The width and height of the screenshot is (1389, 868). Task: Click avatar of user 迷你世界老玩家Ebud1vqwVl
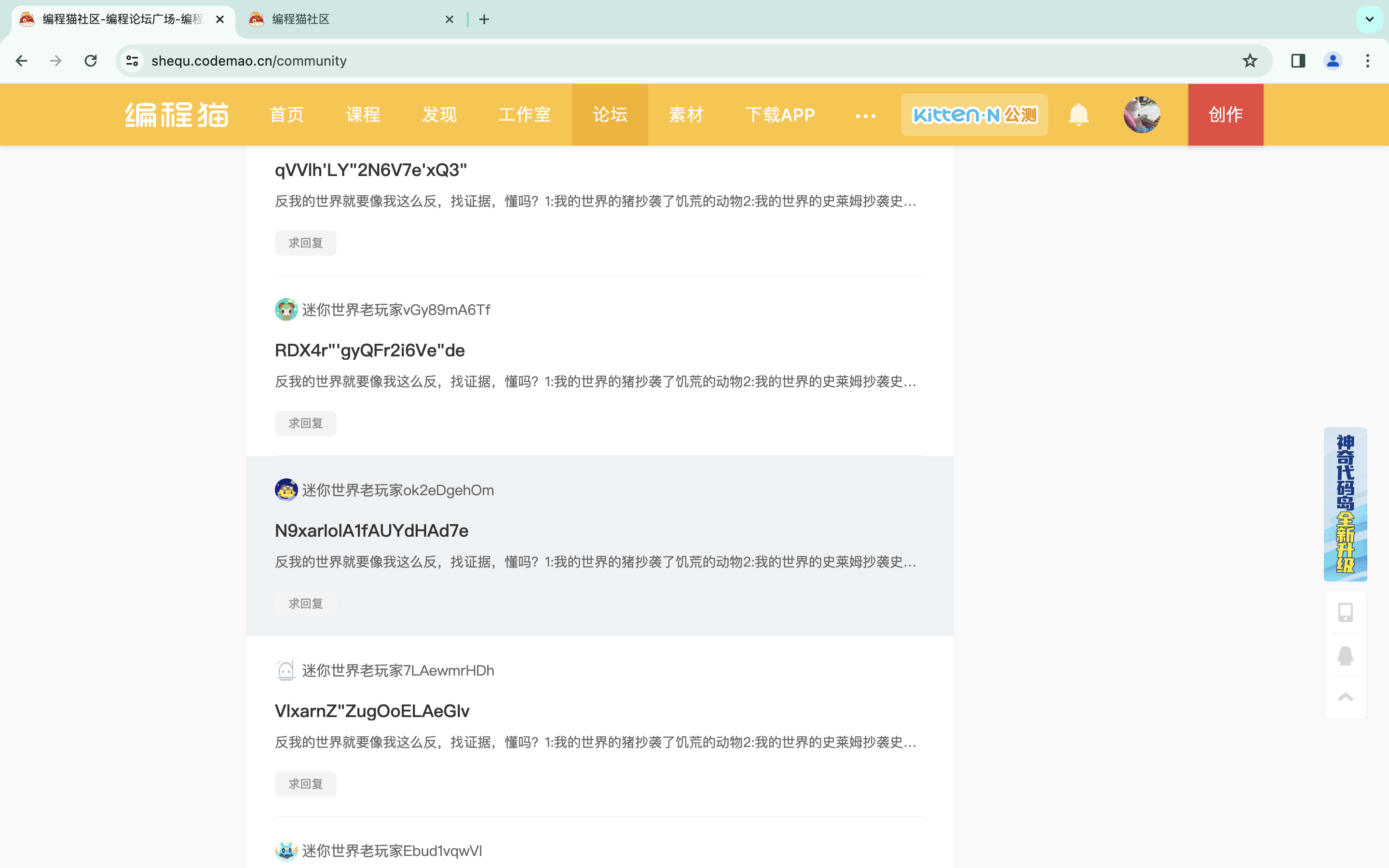(286, 850)
